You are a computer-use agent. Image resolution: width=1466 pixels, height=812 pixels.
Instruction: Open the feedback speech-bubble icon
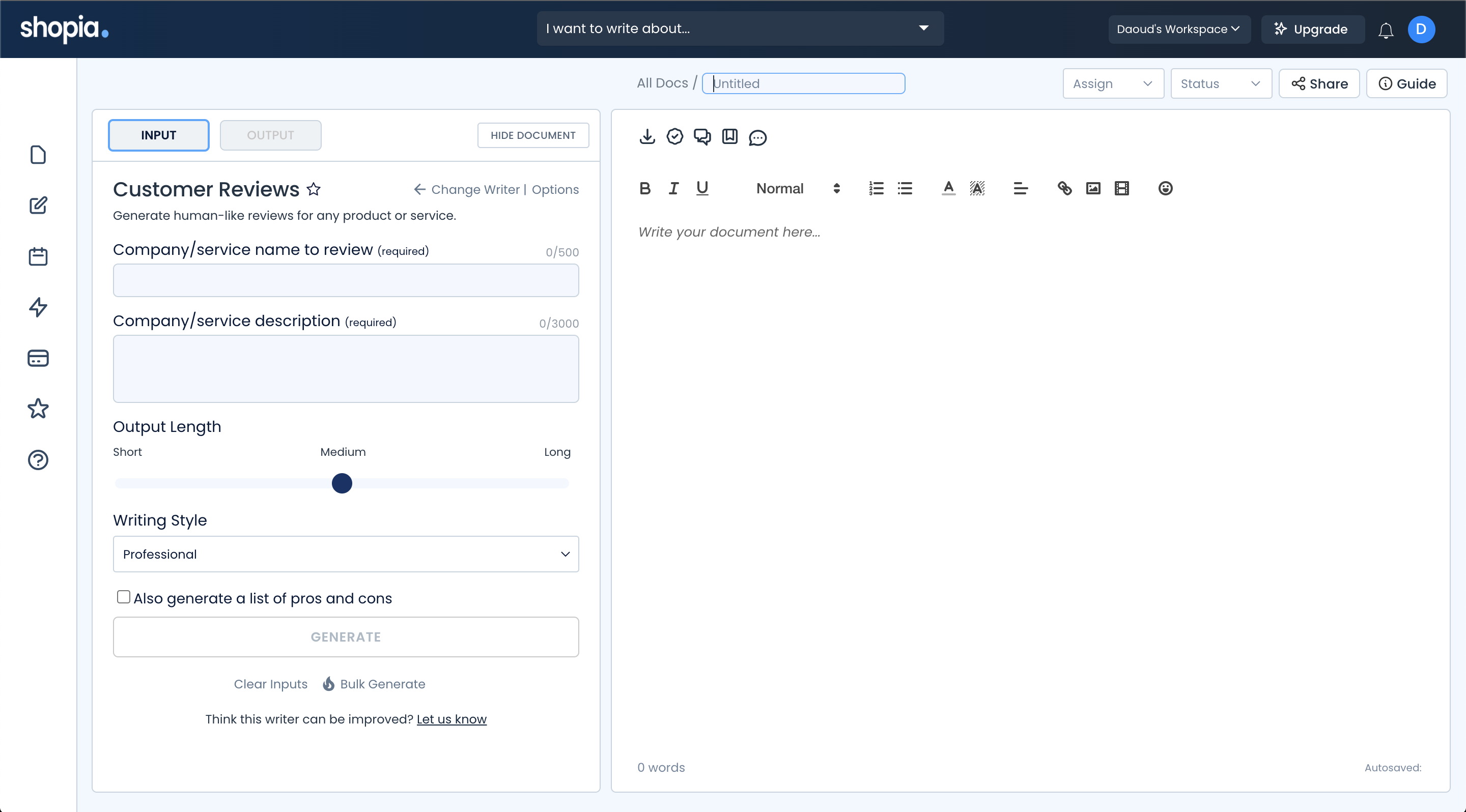pyautogui.click(x=757, y=137)
